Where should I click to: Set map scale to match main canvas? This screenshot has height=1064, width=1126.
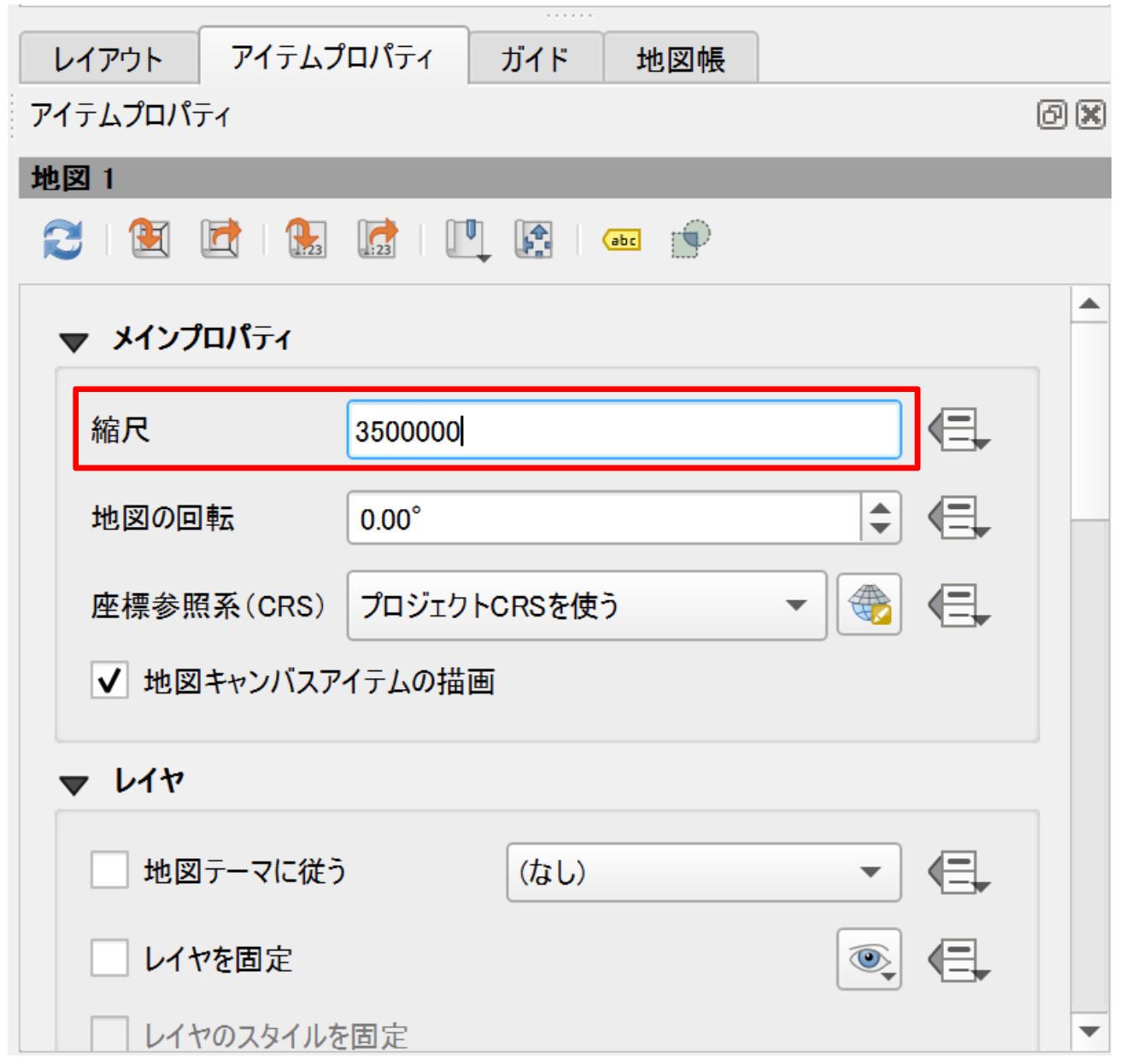(x=306, y=238)
